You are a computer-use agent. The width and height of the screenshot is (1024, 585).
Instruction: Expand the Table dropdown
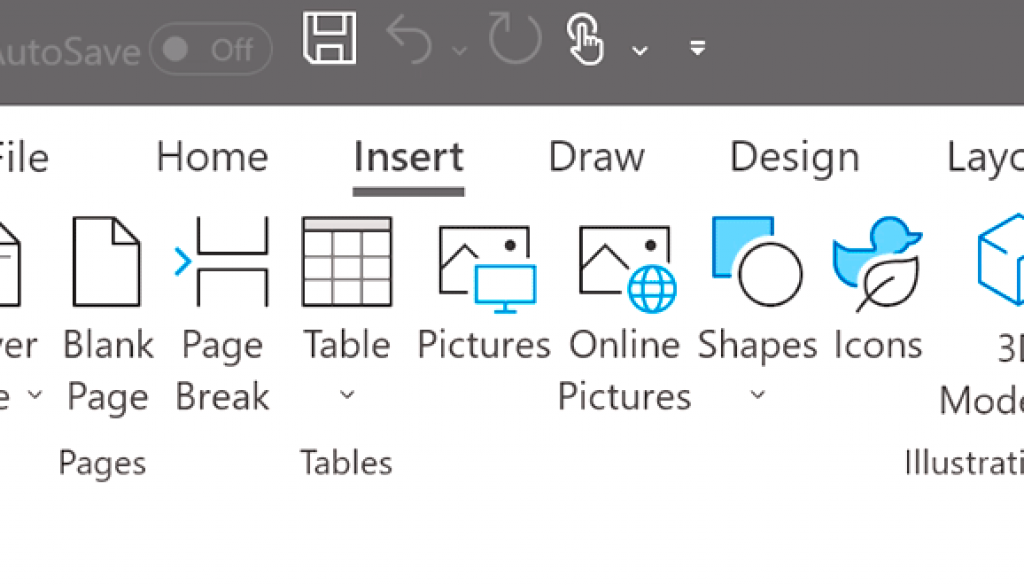coord(347,394)
